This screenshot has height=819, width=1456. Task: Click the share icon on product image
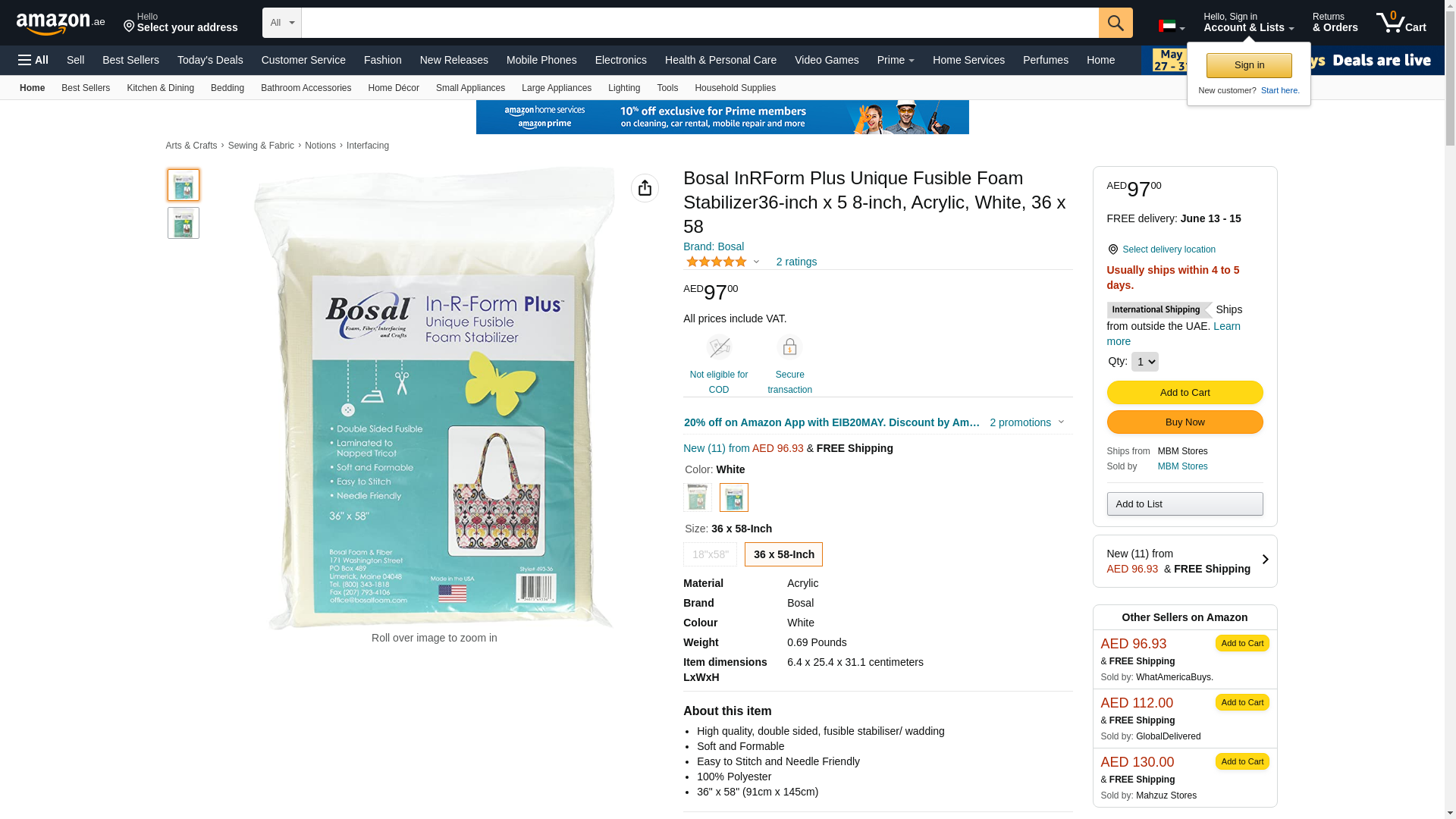coord(645,188)
